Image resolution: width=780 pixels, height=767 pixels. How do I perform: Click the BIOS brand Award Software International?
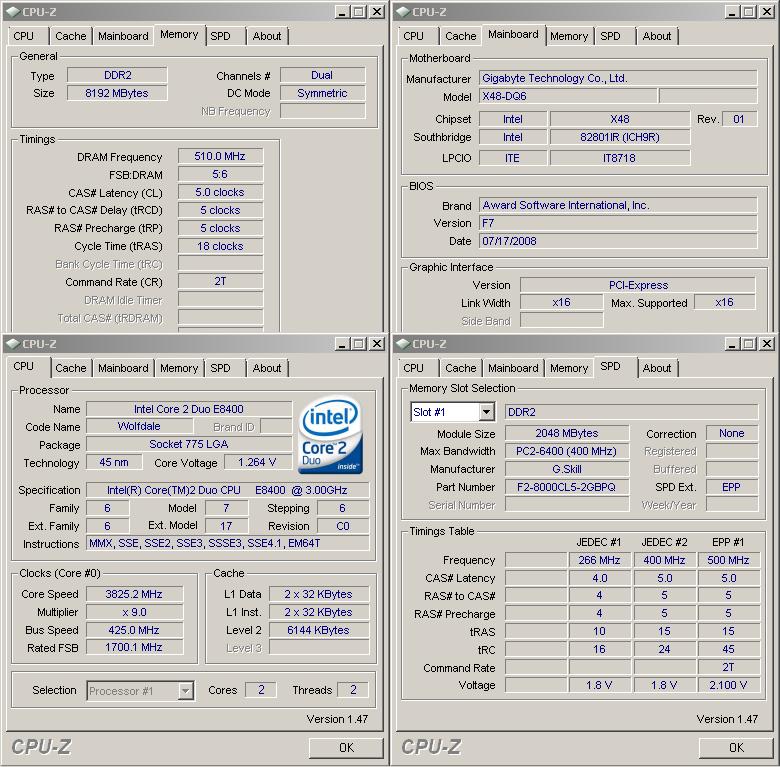click(x=618, y=205)
